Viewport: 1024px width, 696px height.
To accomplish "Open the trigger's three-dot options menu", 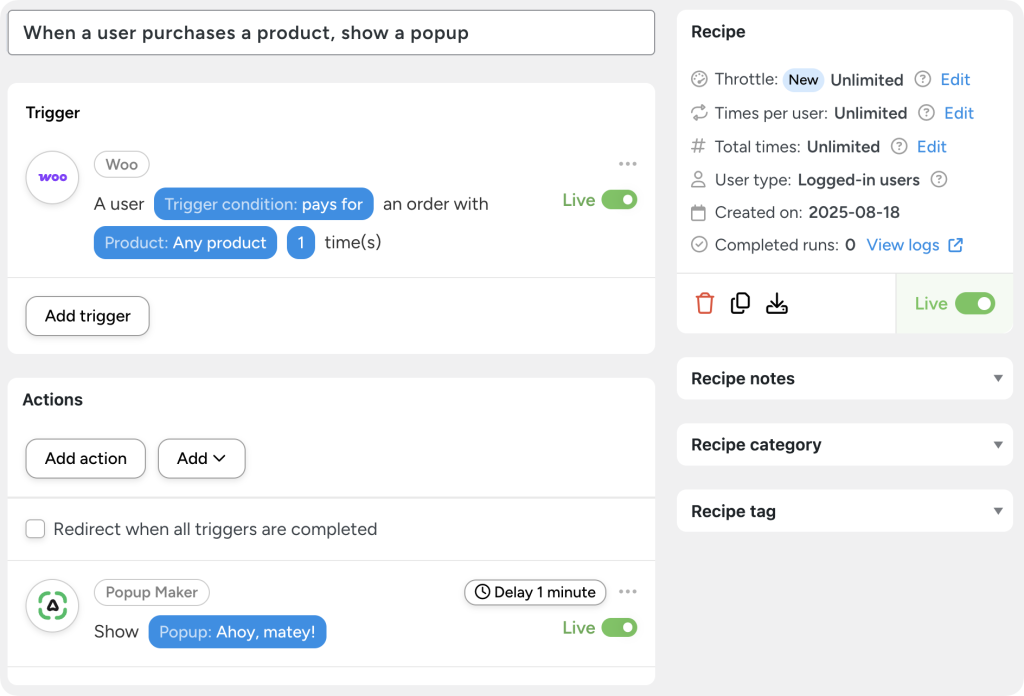I will [x=628, y=163].
